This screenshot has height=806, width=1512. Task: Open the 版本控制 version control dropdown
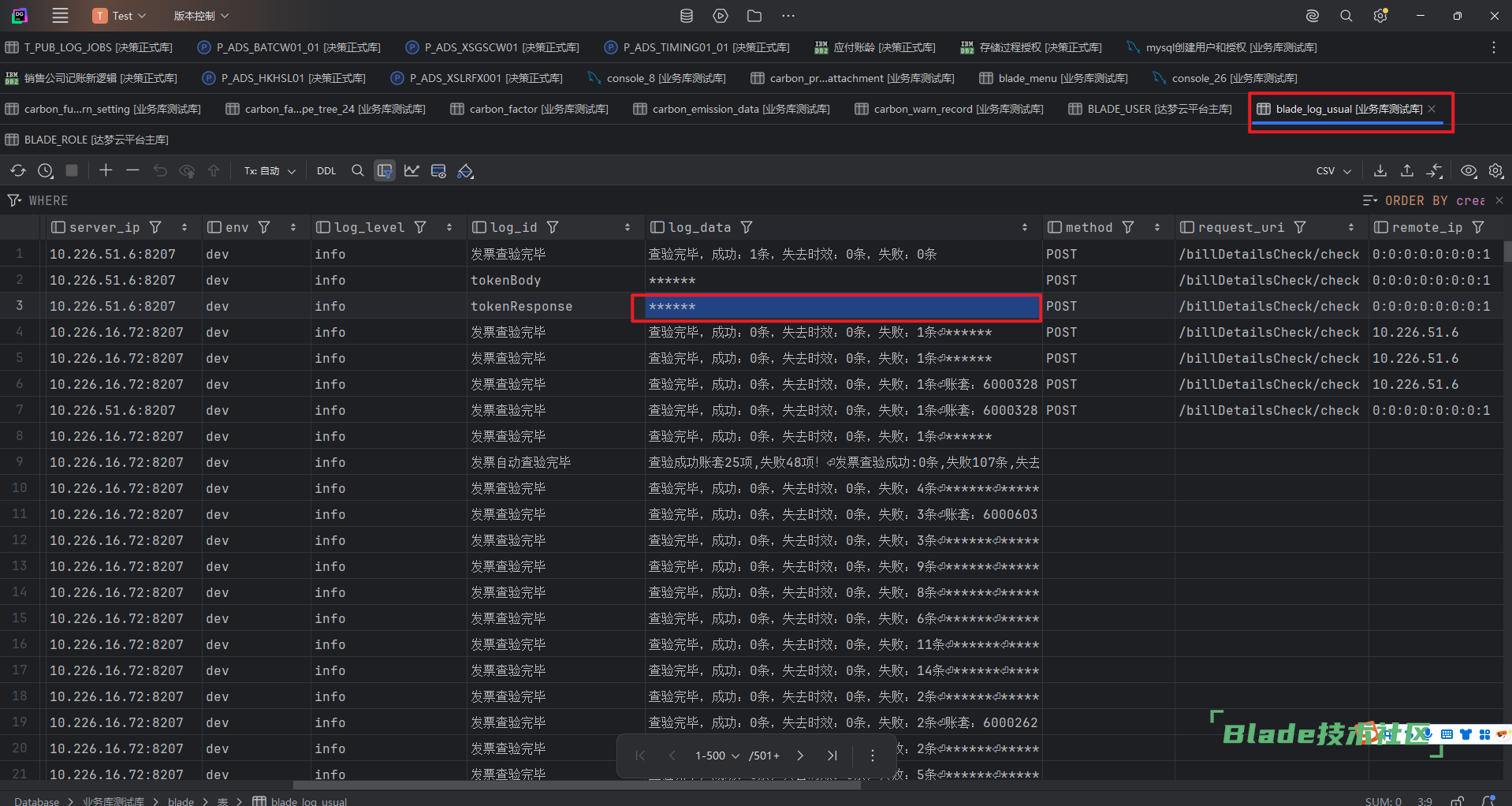201,16
